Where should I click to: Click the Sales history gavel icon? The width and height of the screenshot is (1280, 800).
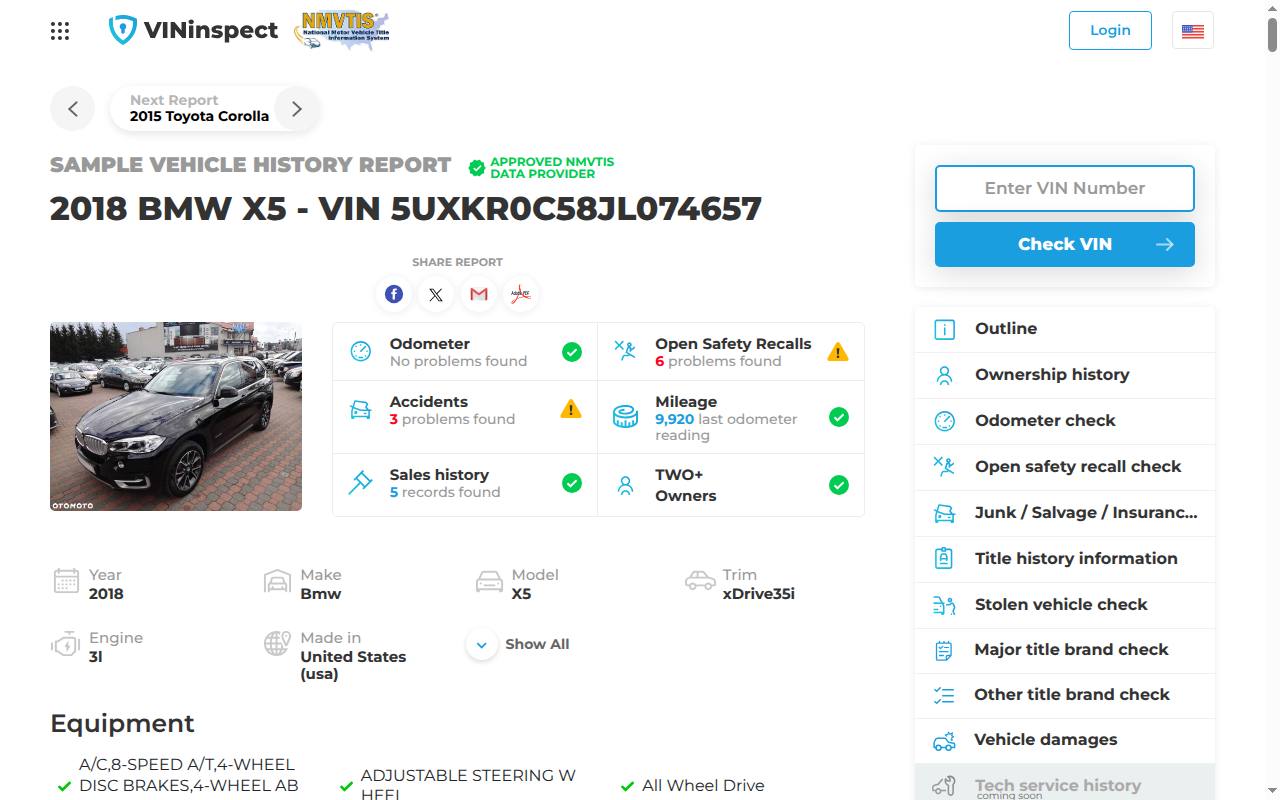coord(360,483)
